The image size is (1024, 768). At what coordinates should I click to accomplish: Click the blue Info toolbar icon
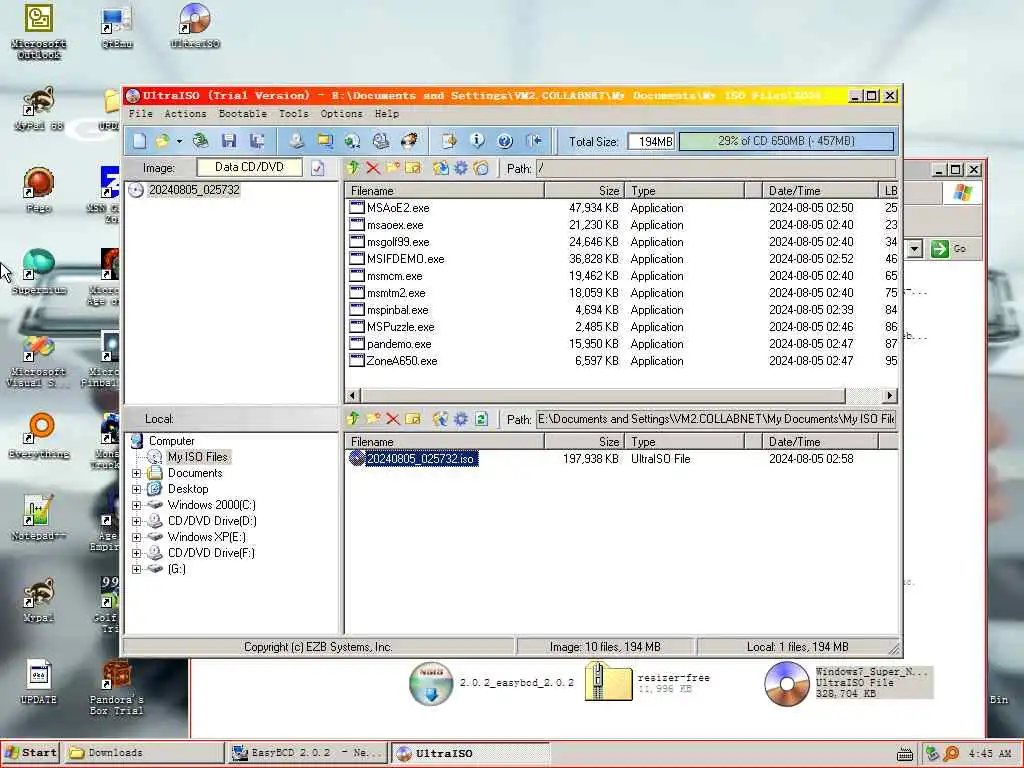477,140
